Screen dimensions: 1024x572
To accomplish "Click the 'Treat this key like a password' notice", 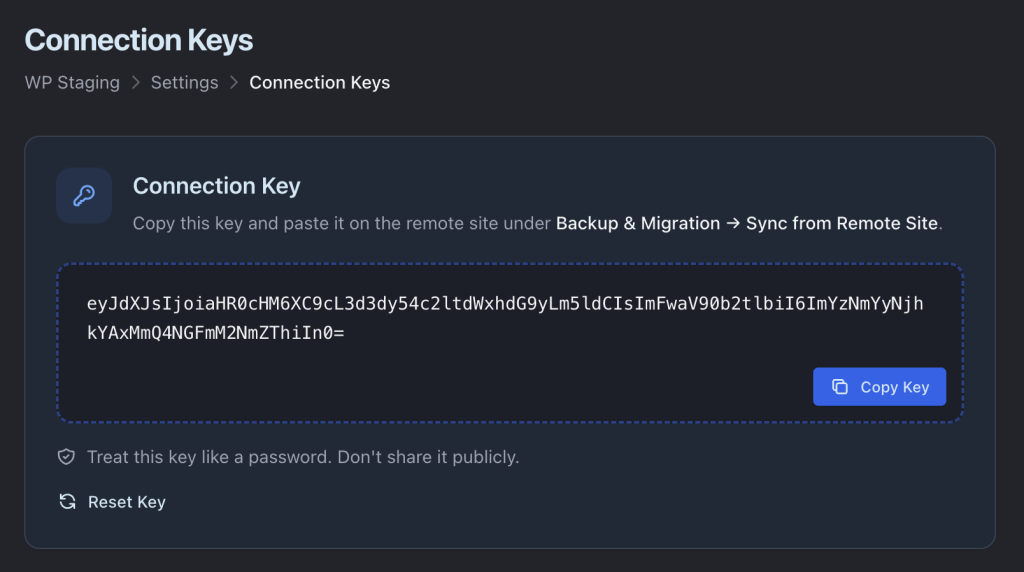I will tap(302, 457).
